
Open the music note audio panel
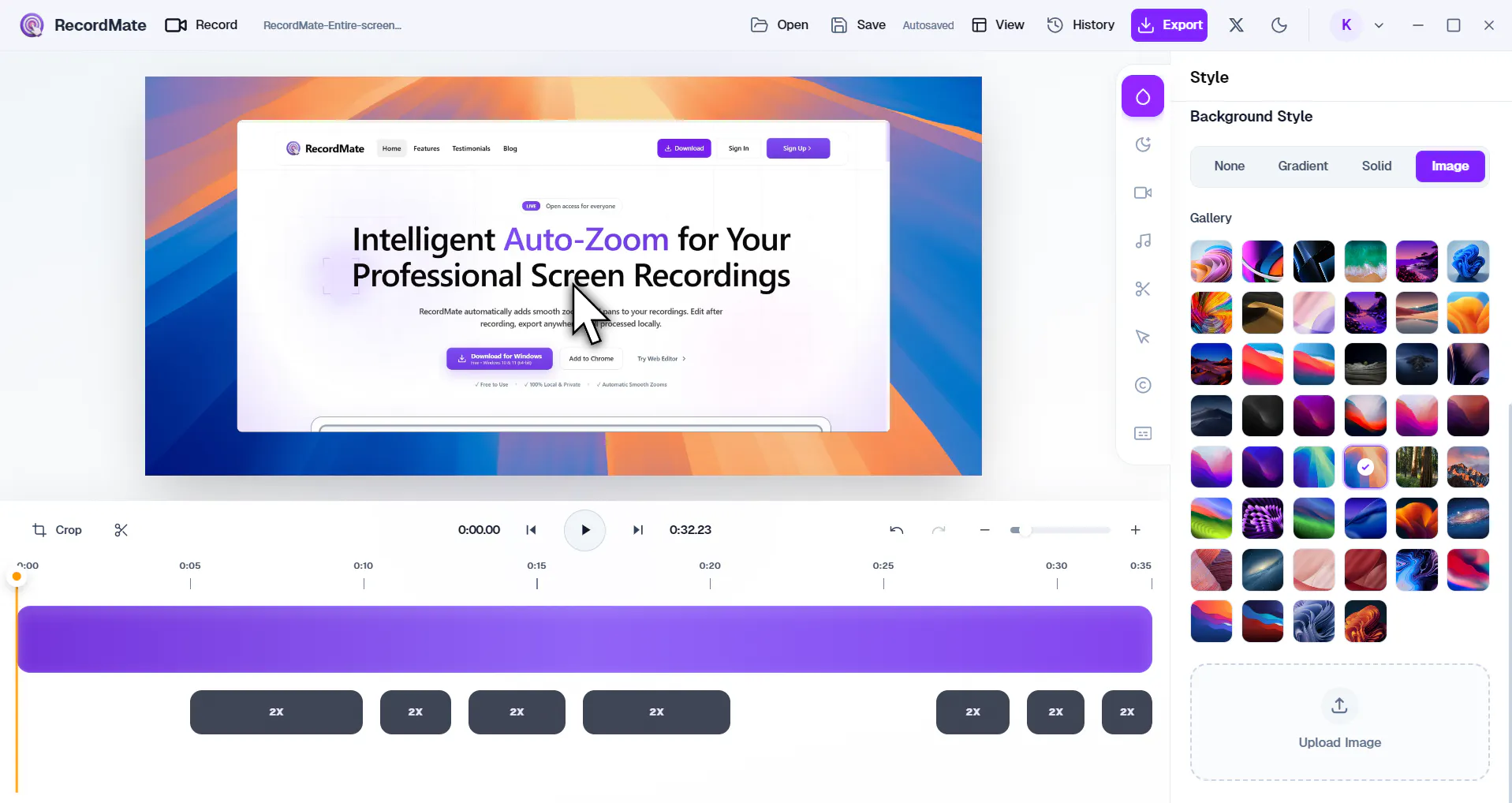(1142, 241)
